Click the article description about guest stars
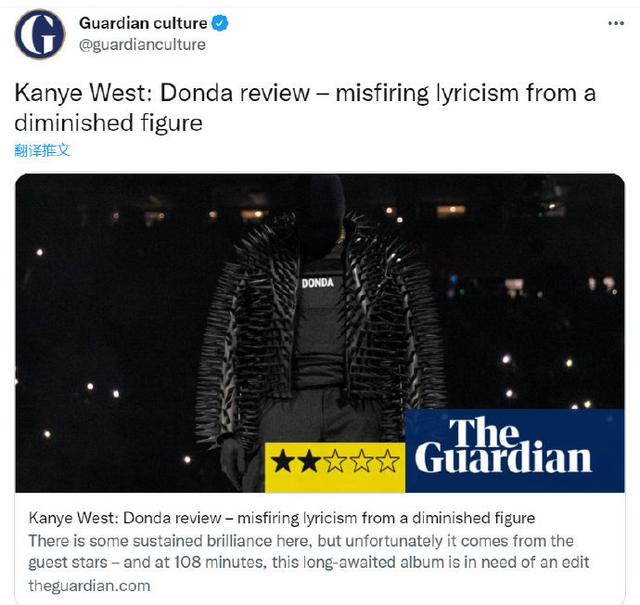The image size is (640, 605). tap(309, 552)
